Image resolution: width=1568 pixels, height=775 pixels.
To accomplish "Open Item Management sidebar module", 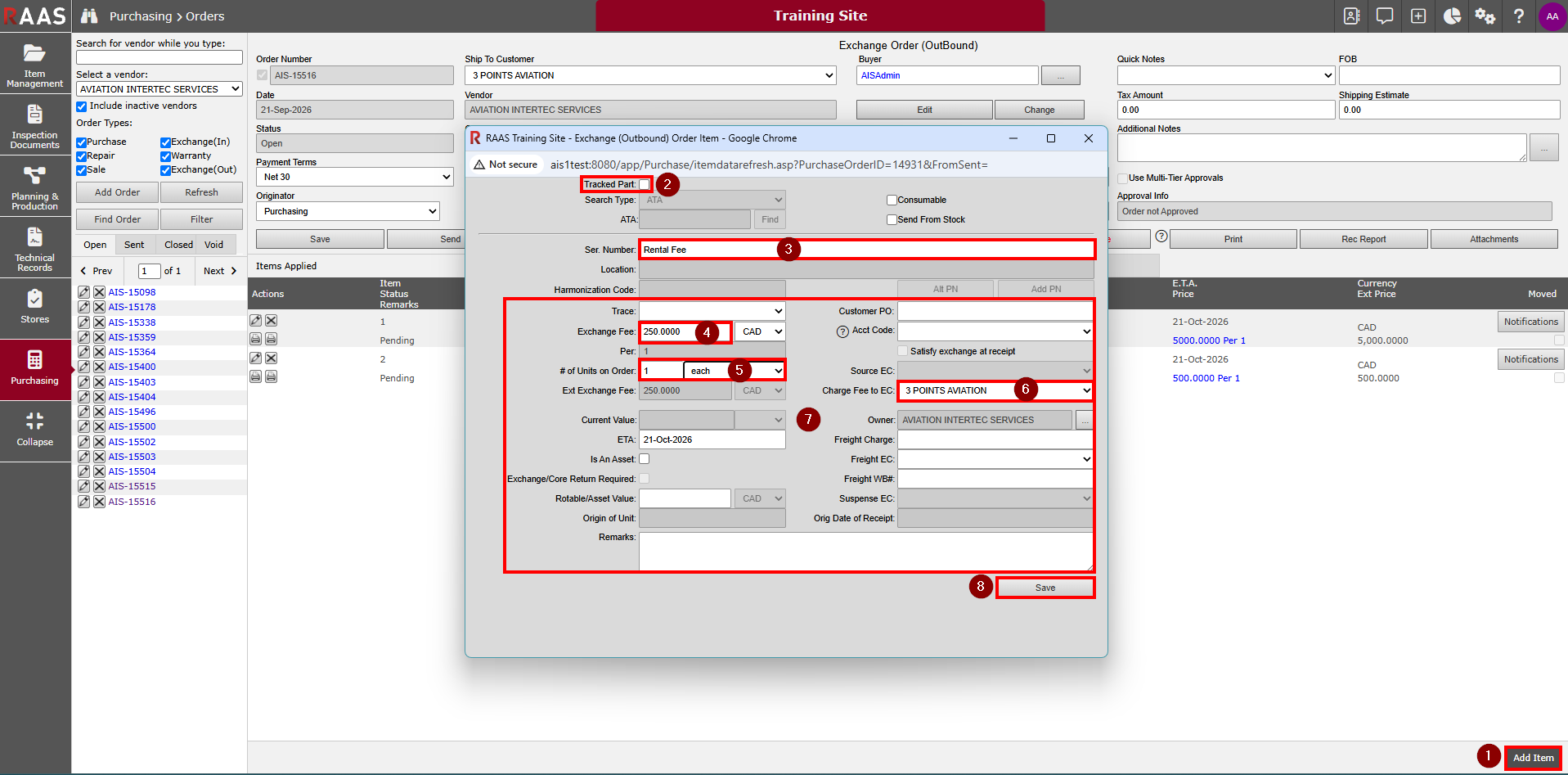I will coord(35,64).
